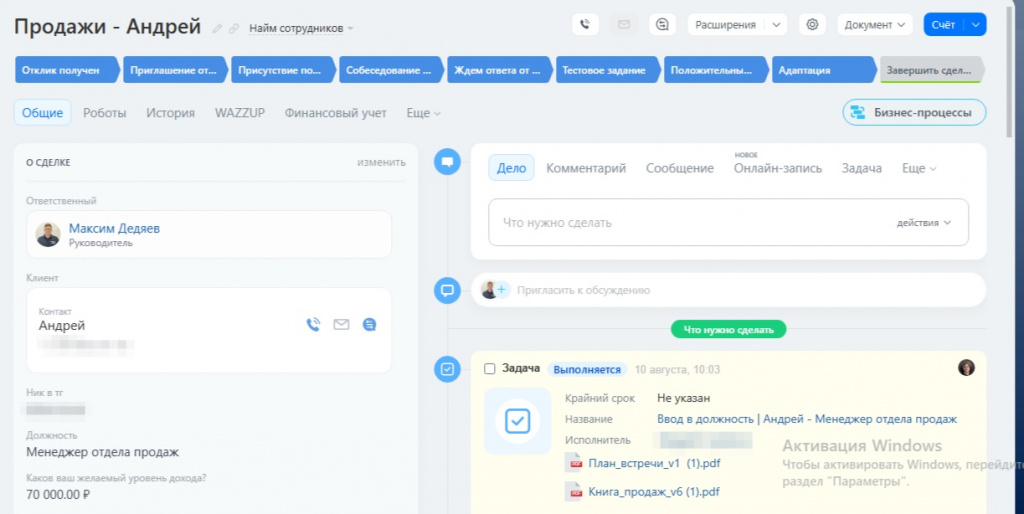Set stage to Отклик получен
Viewport: 1024px width, 514px height.
tap(65, 70)
